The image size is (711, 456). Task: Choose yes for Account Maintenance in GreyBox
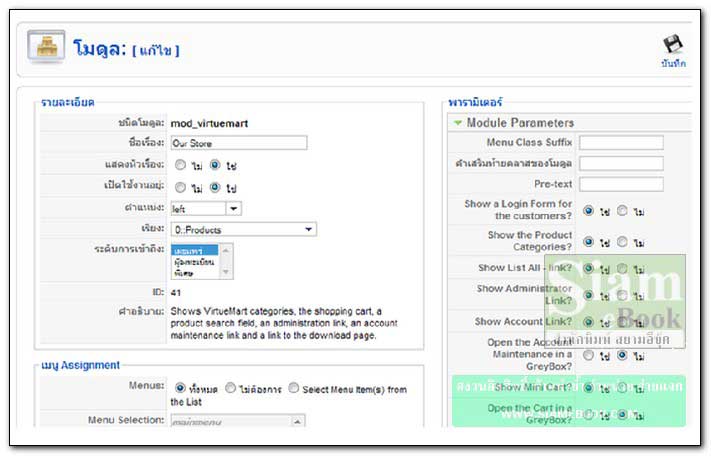pos(589,355)
